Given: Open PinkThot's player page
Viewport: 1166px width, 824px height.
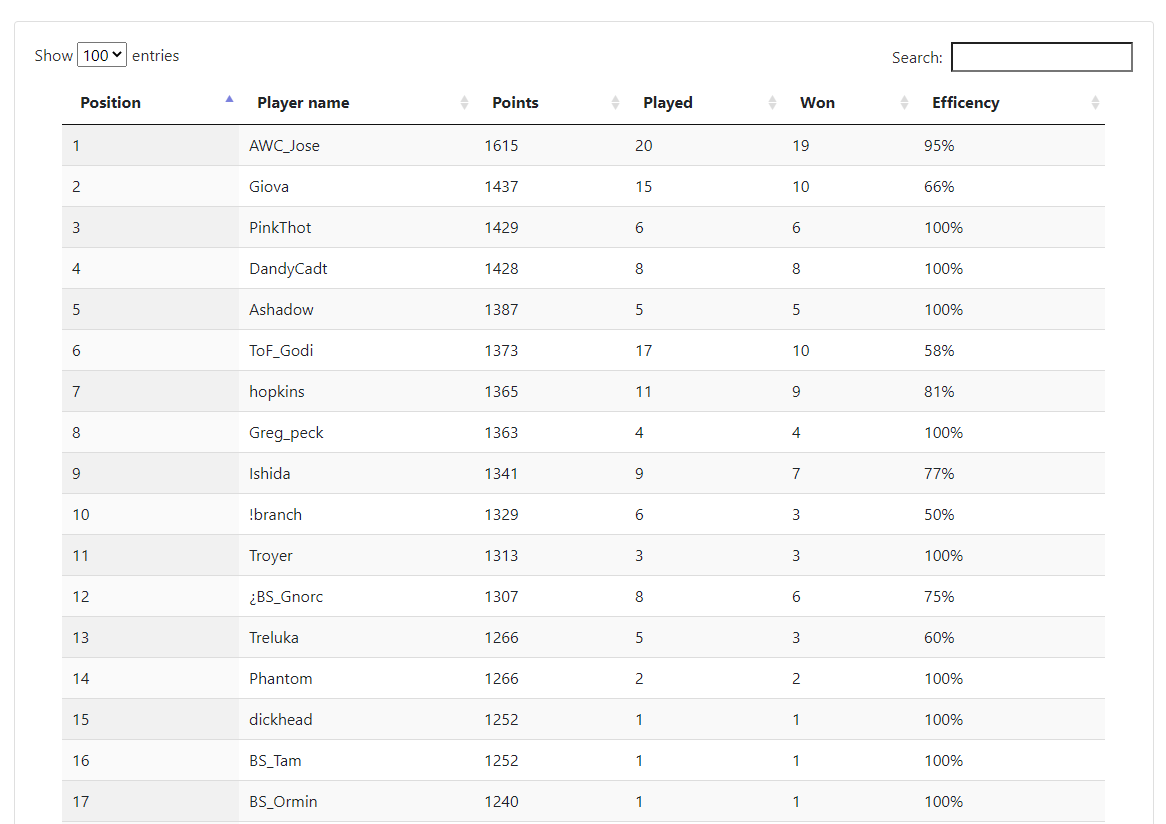Looking at the screenshot, I should (280, 227).
